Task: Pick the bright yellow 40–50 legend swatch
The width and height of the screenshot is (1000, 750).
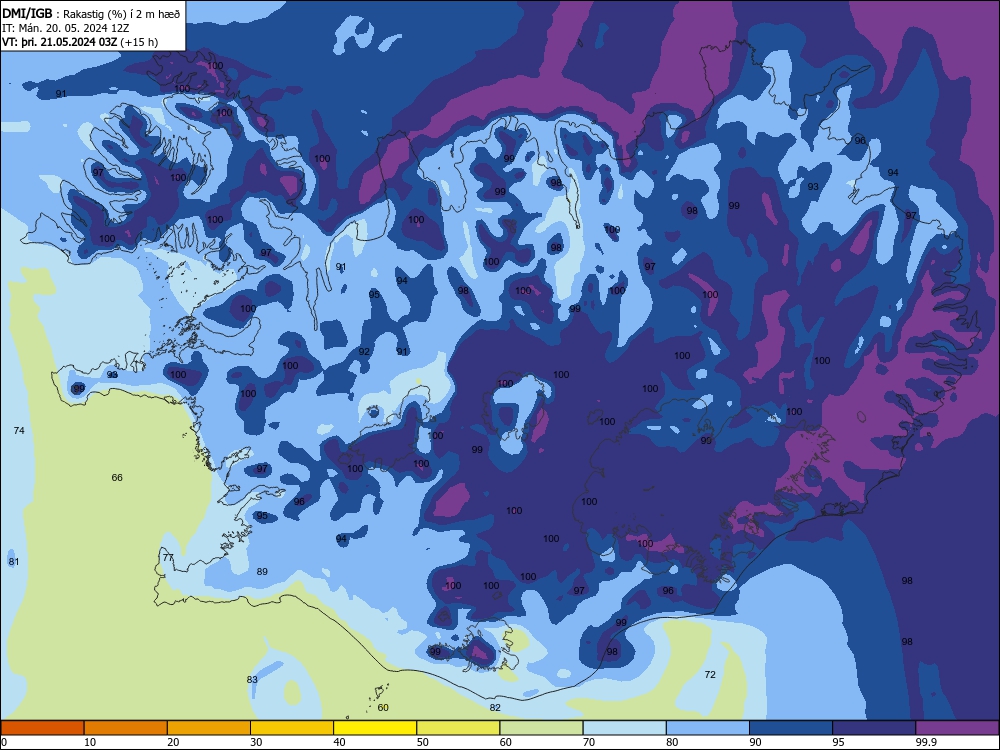Action: tap(375, 728)
